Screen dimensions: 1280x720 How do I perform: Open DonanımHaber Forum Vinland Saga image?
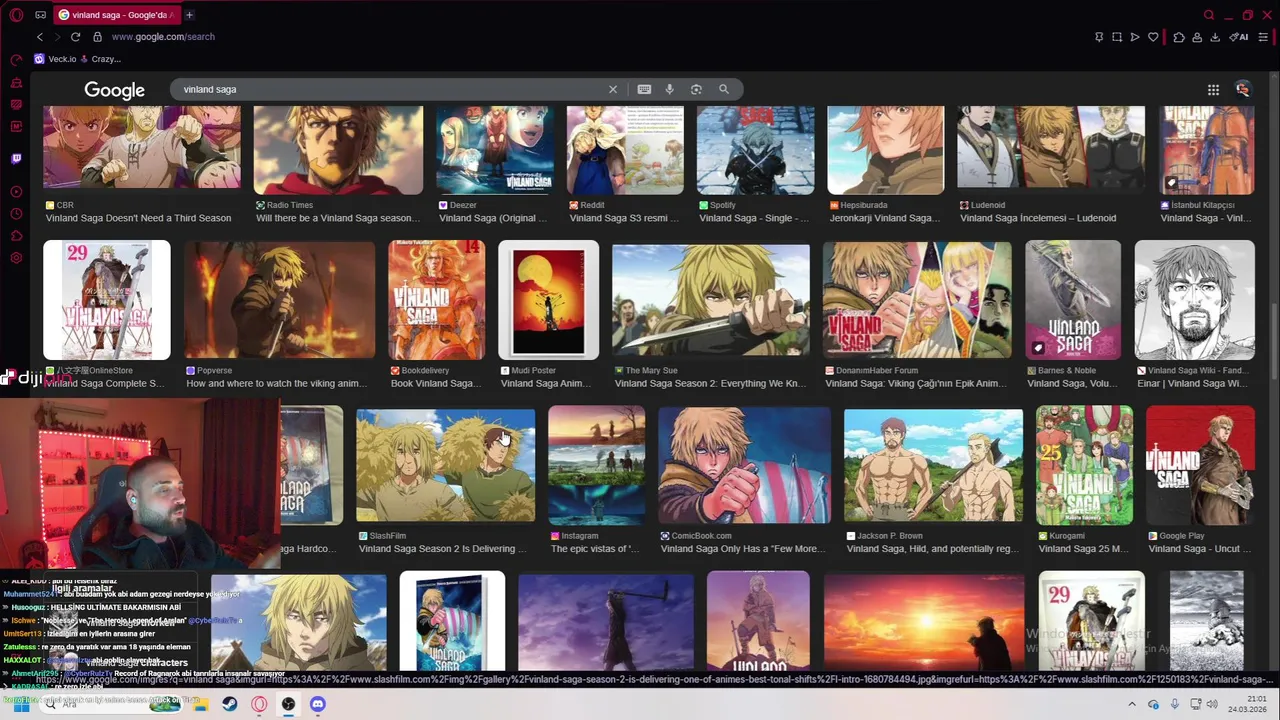917,300
